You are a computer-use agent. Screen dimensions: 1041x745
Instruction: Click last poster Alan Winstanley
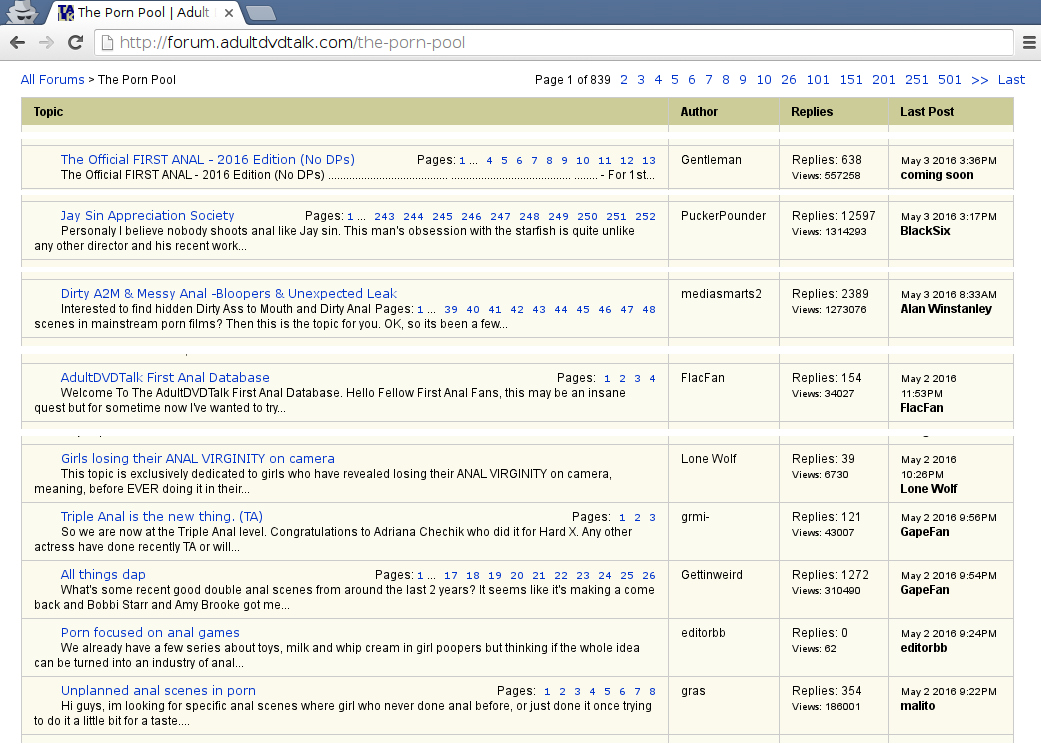point(946,309)
